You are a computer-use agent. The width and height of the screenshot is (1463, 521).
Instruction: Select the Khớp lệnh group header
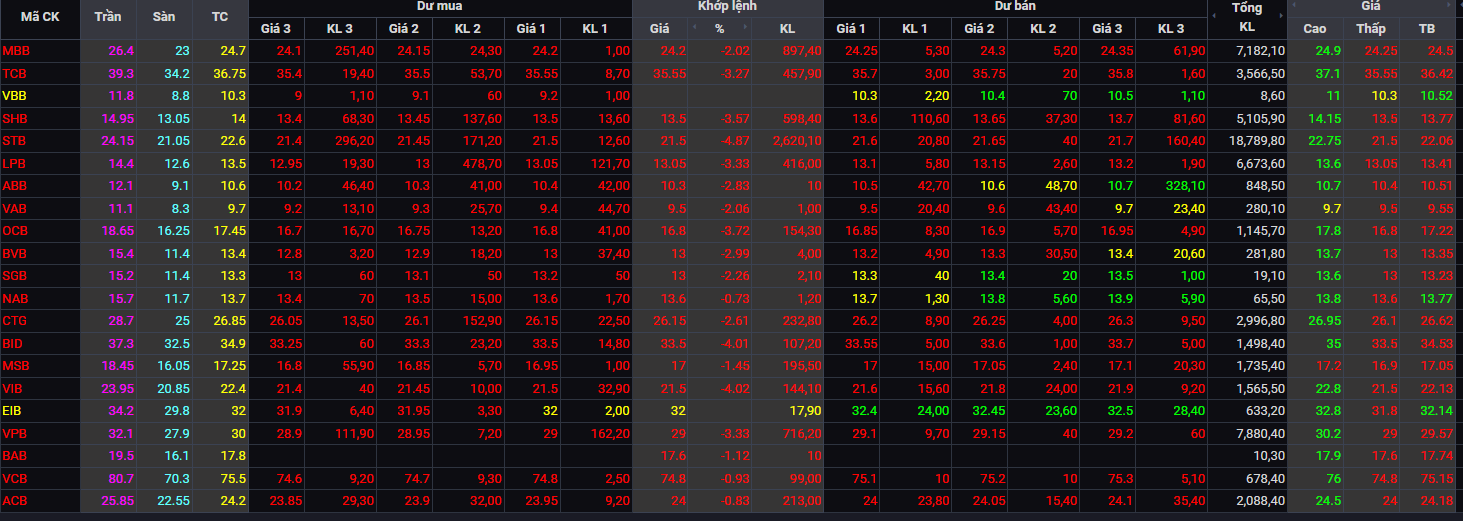click(x=727, y=6)
